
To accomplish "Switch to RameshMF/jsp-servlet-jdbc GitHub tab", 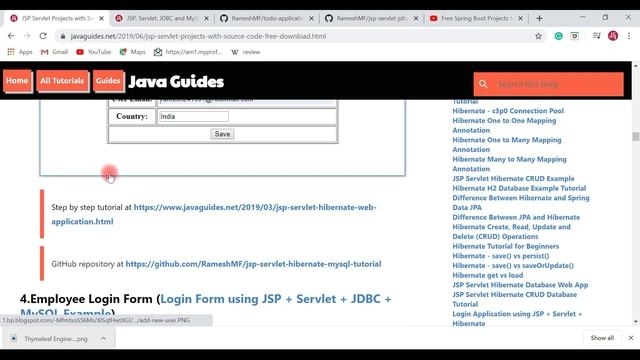I will 371,18.
